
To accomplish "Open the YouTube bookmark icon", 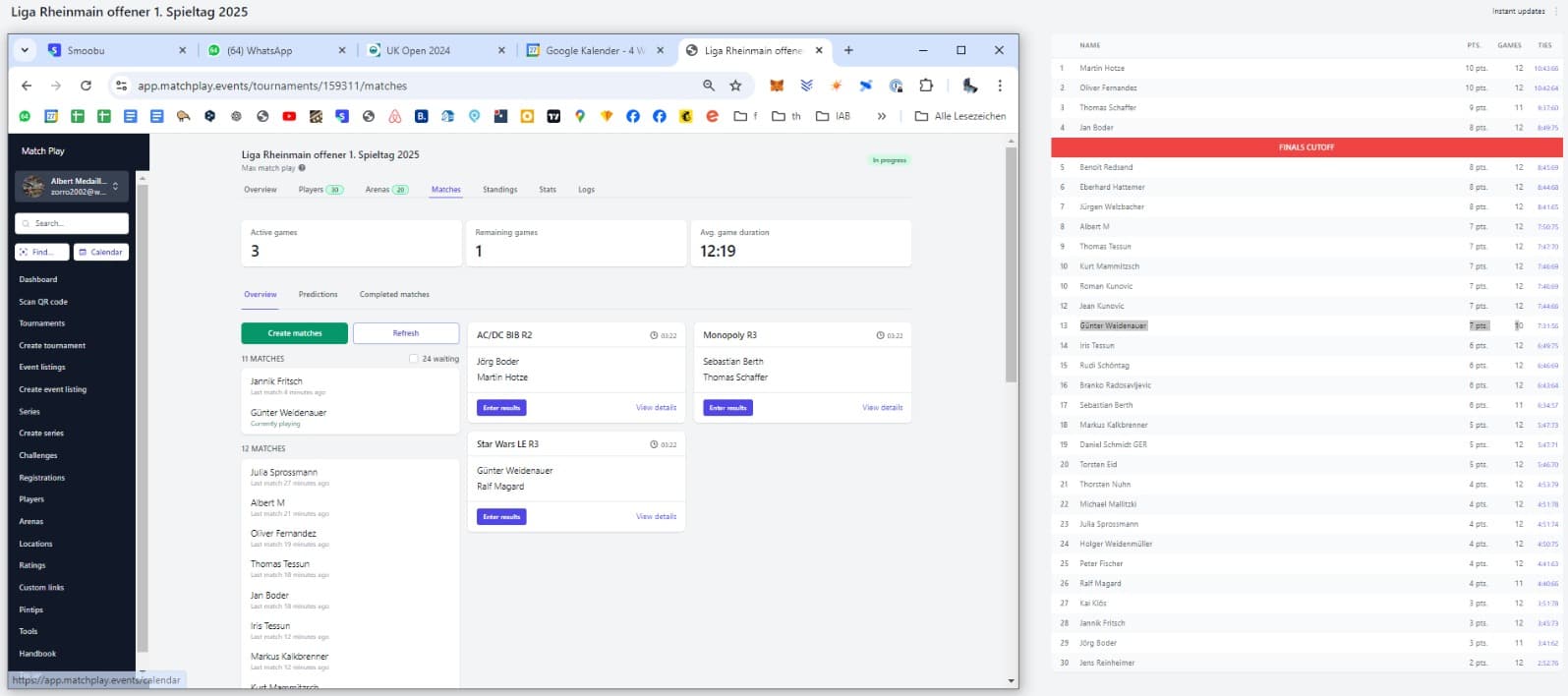I will (x=289, y=116).
